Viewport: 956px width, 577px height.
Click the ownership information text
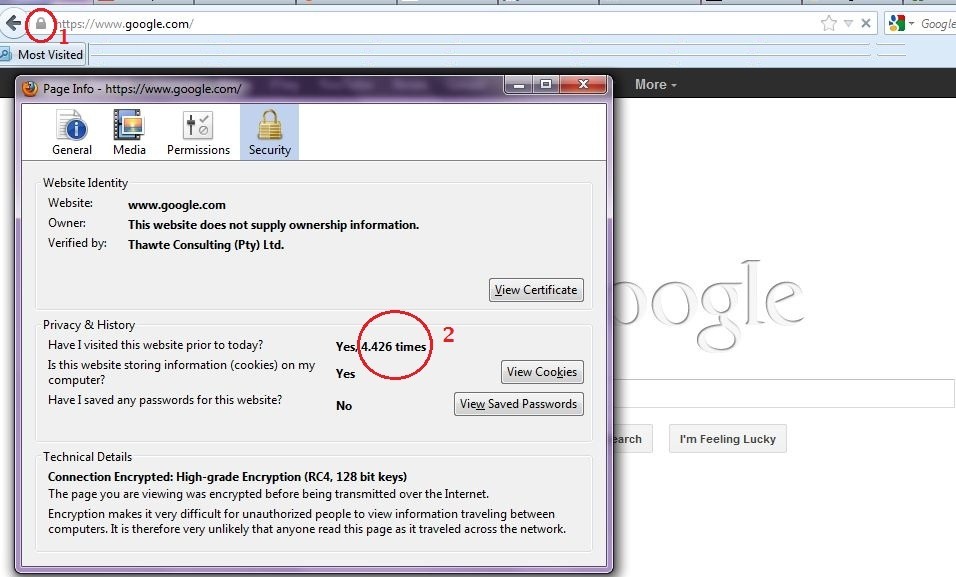(x=273, y=225)
